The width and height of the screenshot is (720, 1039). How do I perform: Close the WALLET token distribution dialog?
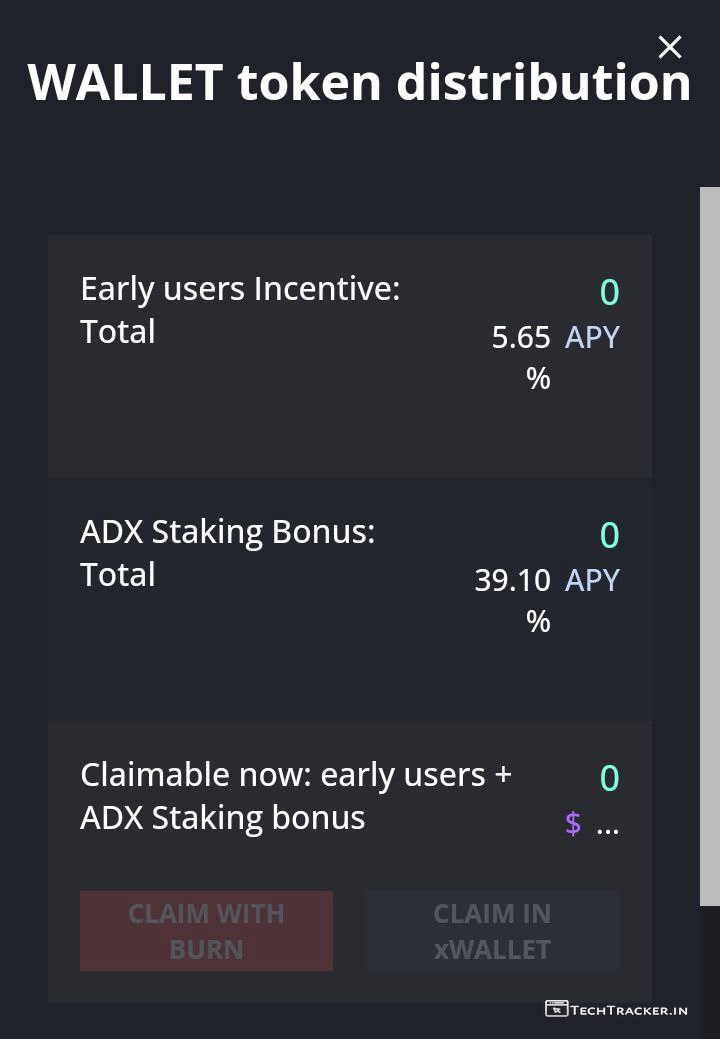click(x=669, y=47)
